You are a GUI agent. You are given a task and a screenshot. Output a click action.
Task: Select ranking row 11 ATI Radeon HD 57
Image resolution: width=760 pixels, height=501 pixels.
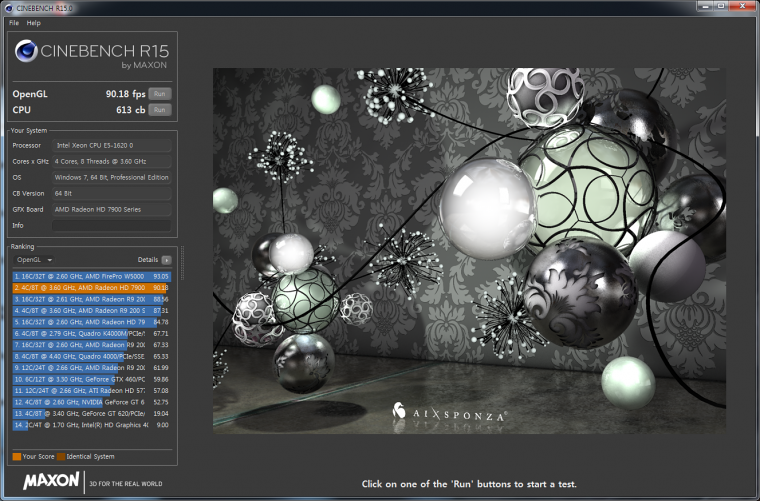[92, 391]
